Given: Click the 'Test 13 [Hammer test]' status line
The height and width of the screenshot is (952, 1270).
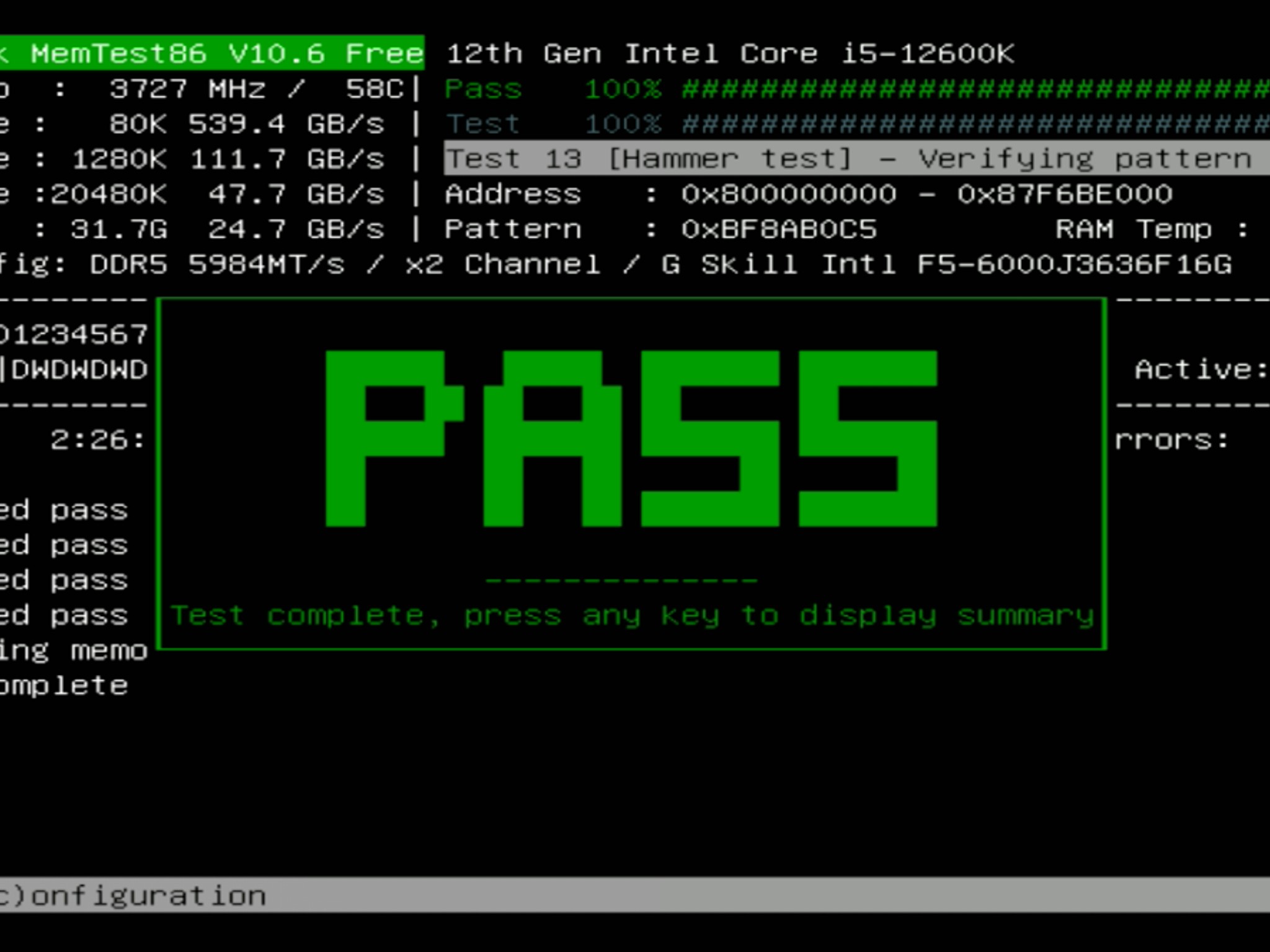Looking at the screenshot, I should [x=857, y=159].
